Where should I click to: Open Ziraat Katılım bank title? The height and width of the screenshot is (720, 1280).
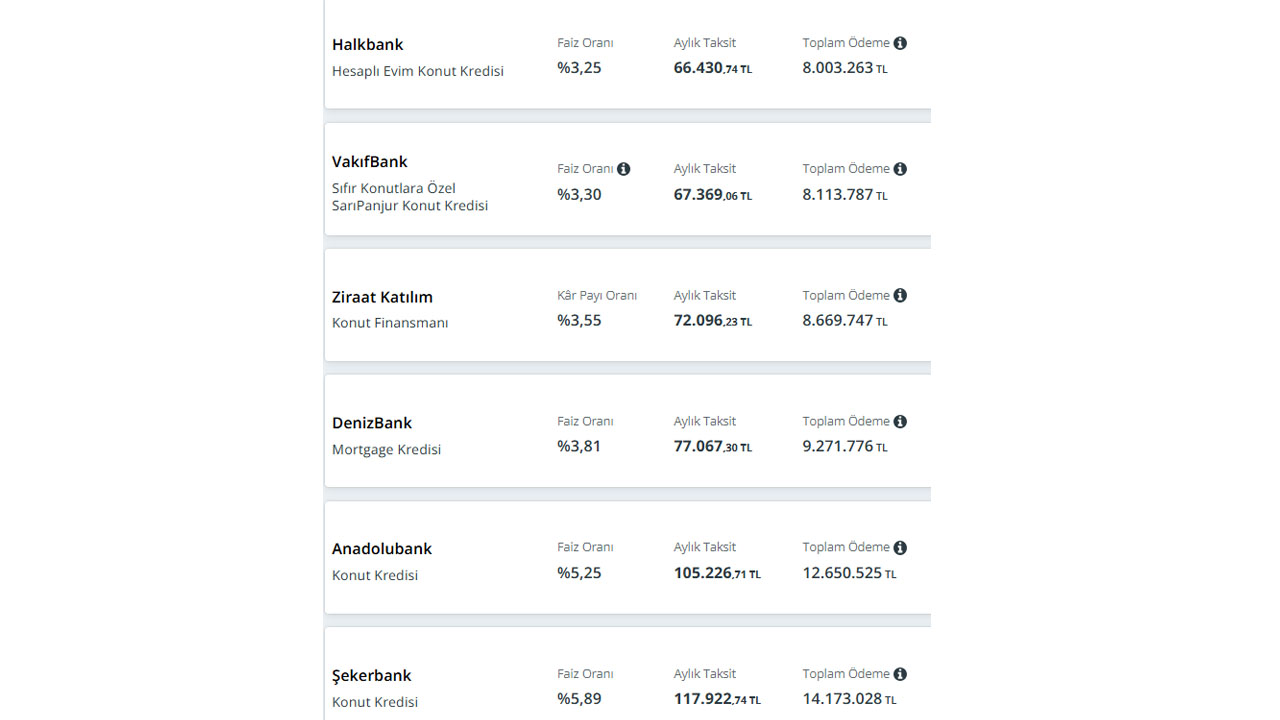382,297
